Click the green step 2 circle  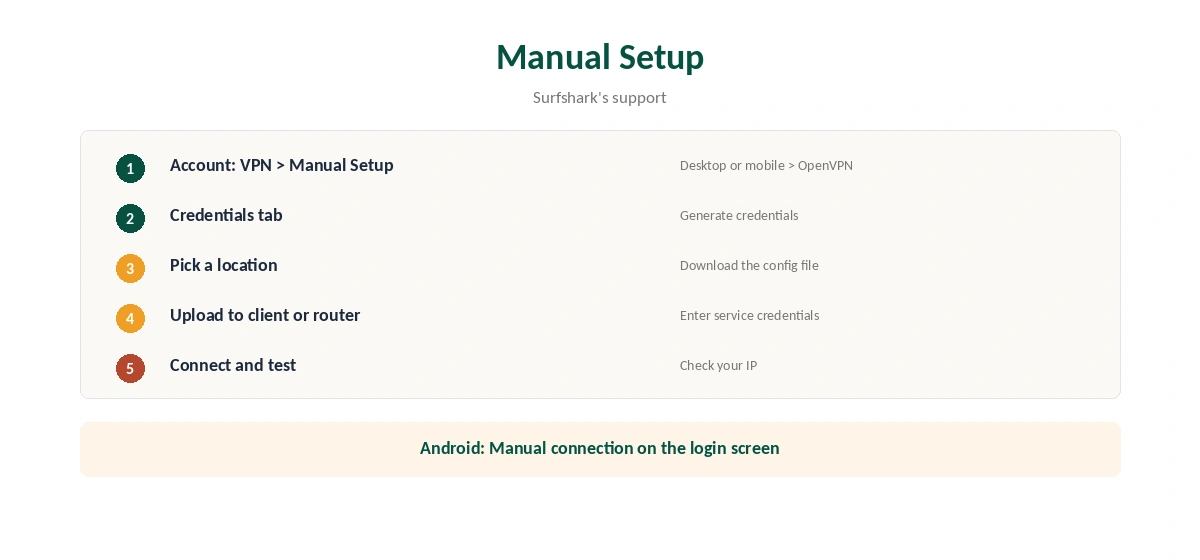130,218
